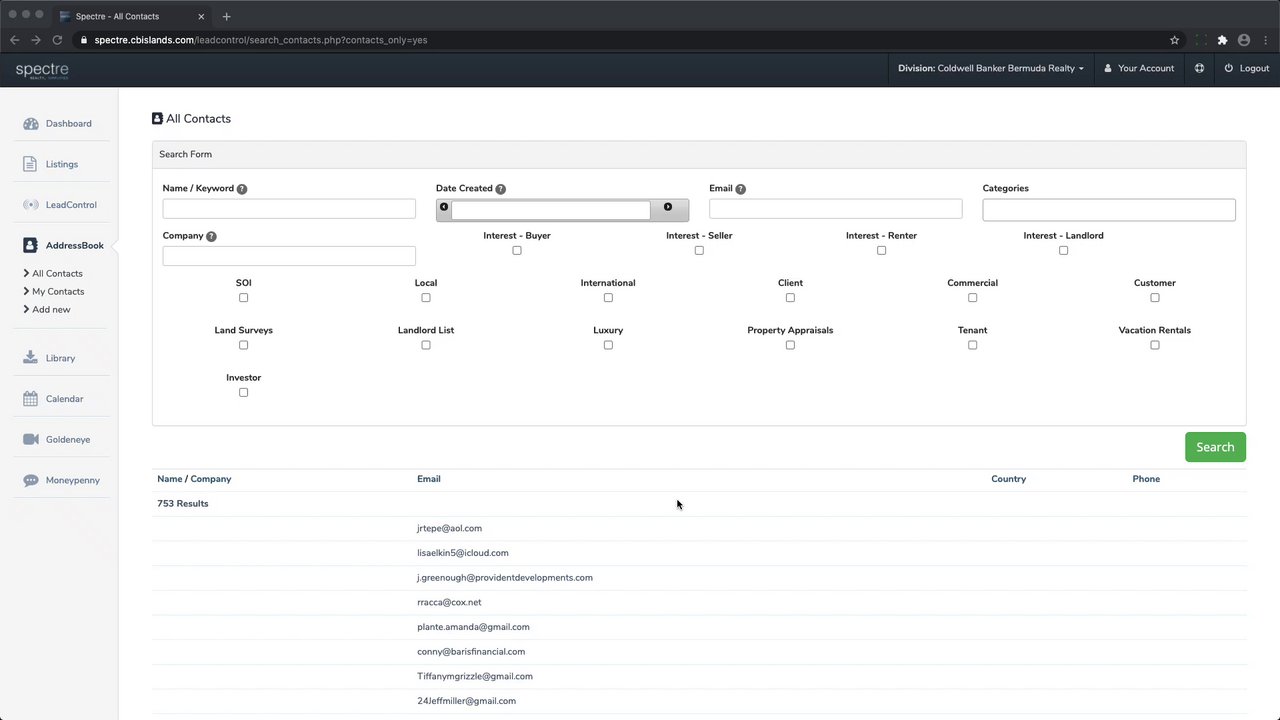1280x720 pixels.
Task: Open the Categories select field
Action: click(x=1109, y=209)
